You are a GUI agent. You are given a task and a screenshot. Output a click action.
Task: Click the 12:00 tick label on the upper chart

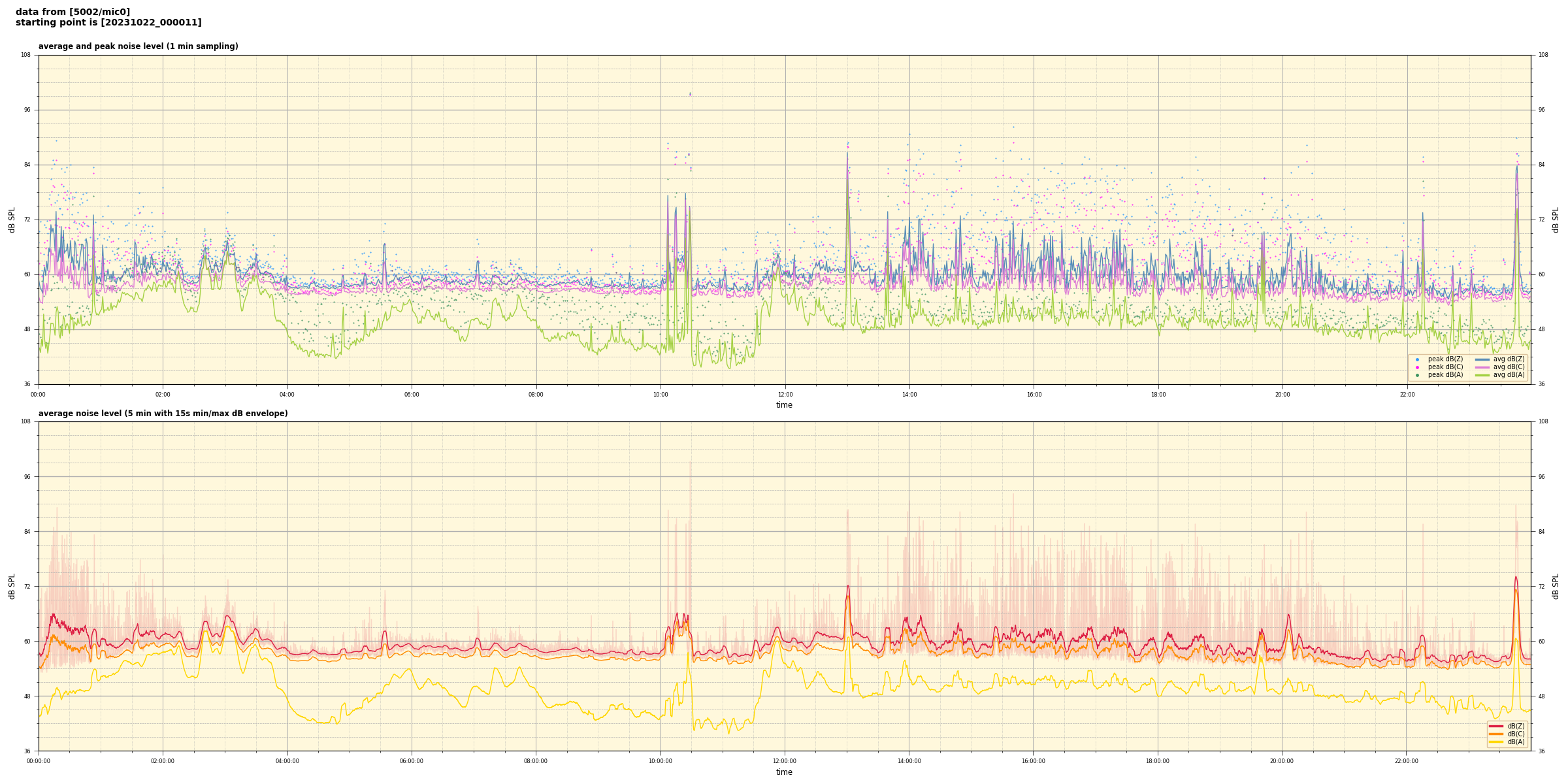(785, 395)
